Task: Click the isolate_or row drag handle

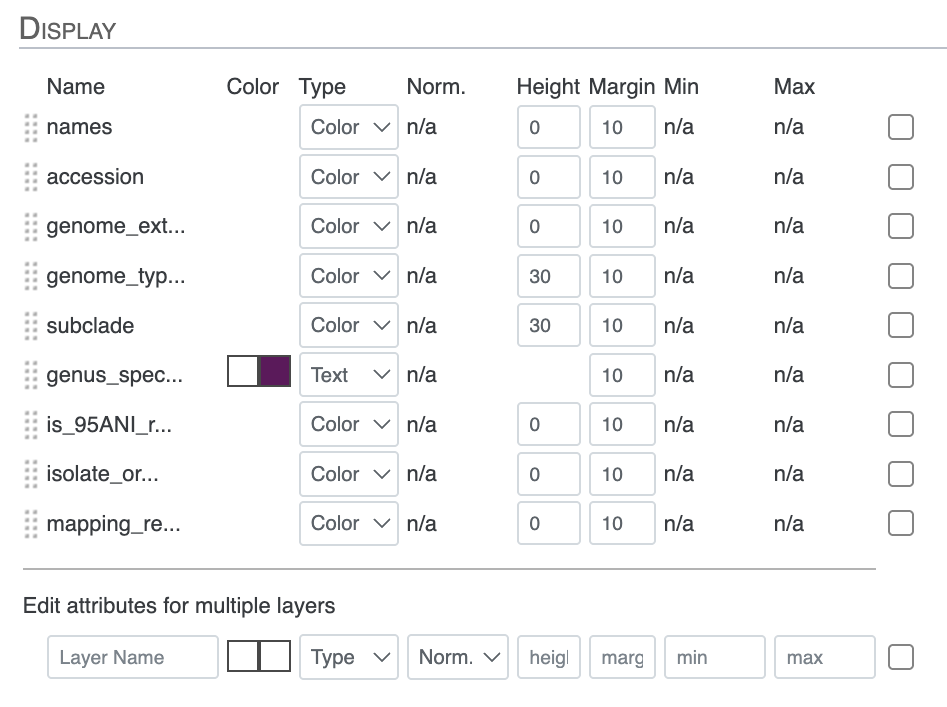Action: pos(31,474)
